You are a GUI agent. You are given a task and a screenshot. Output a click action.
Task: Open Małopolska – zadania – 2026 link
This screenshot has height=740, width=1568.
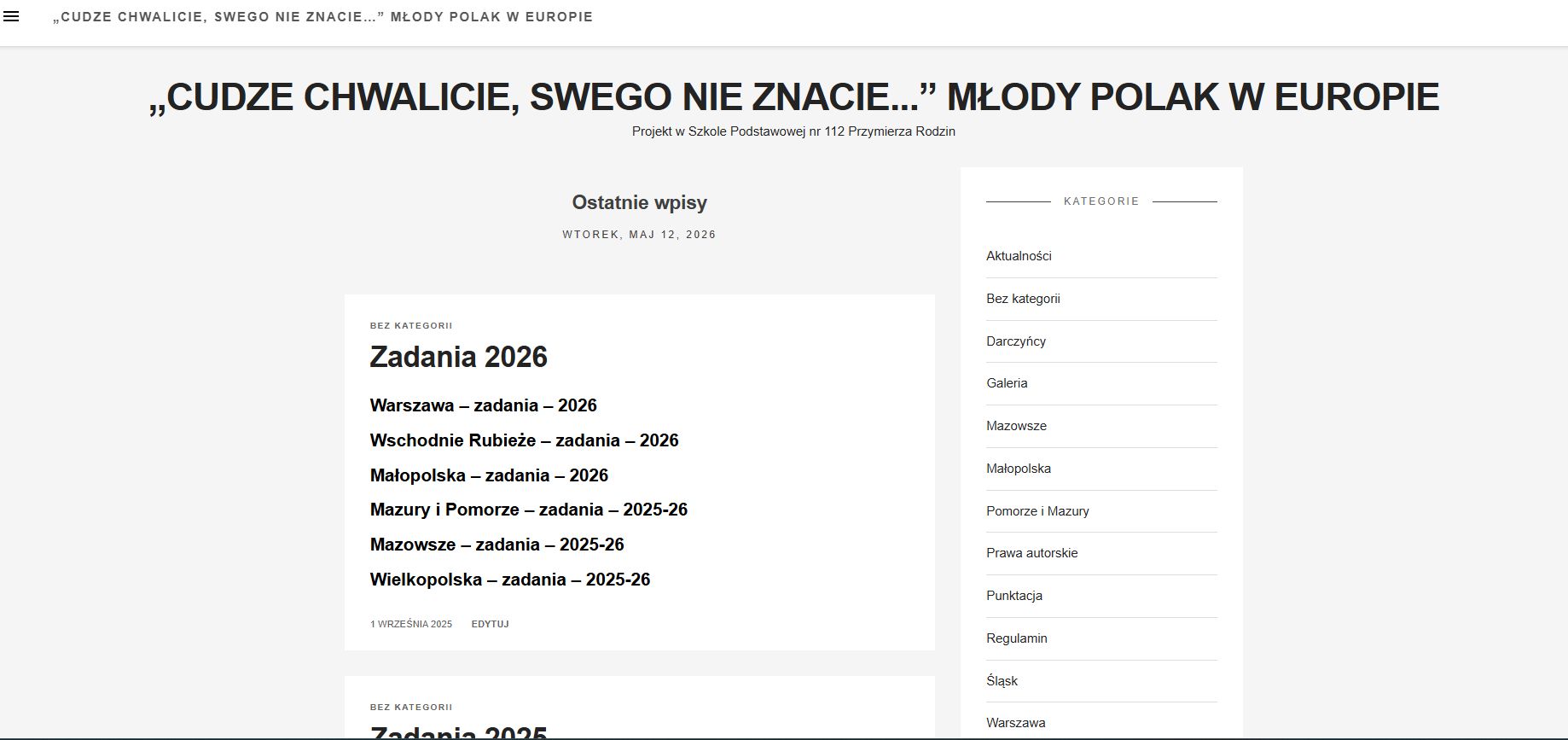pyautogui.click(x=489, y=475)
